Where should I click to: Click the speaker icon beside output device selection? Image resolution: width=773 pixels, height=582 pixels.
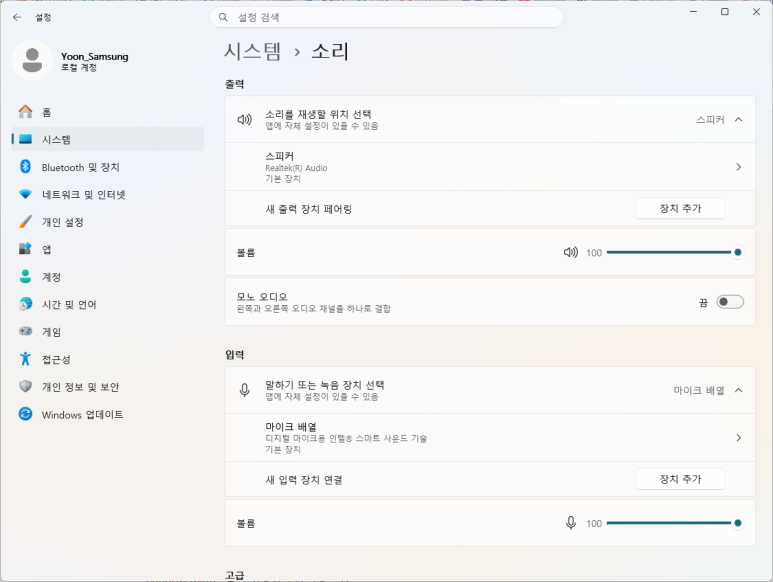click(x=245, y=119)
